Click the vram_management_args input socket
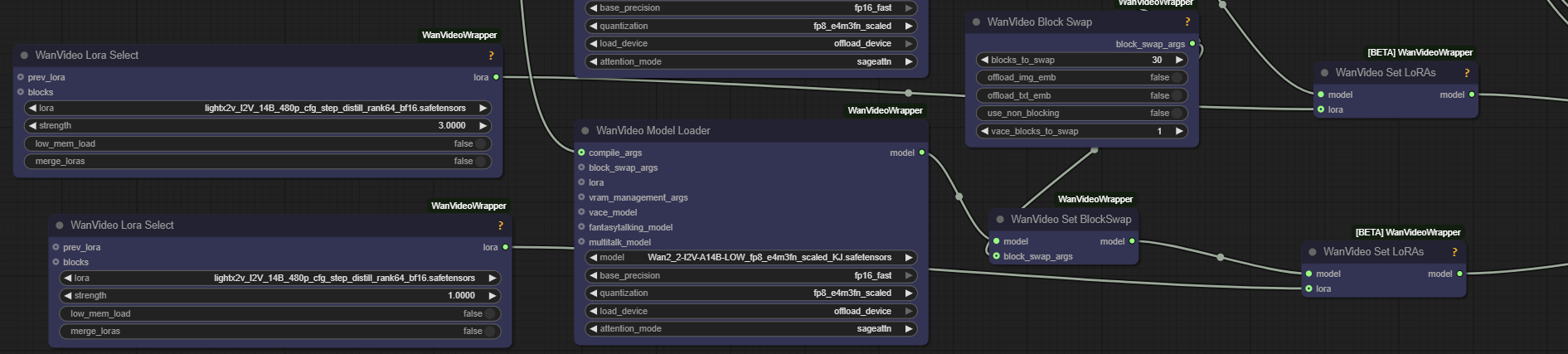1568x354 pixels. (581, 197)
